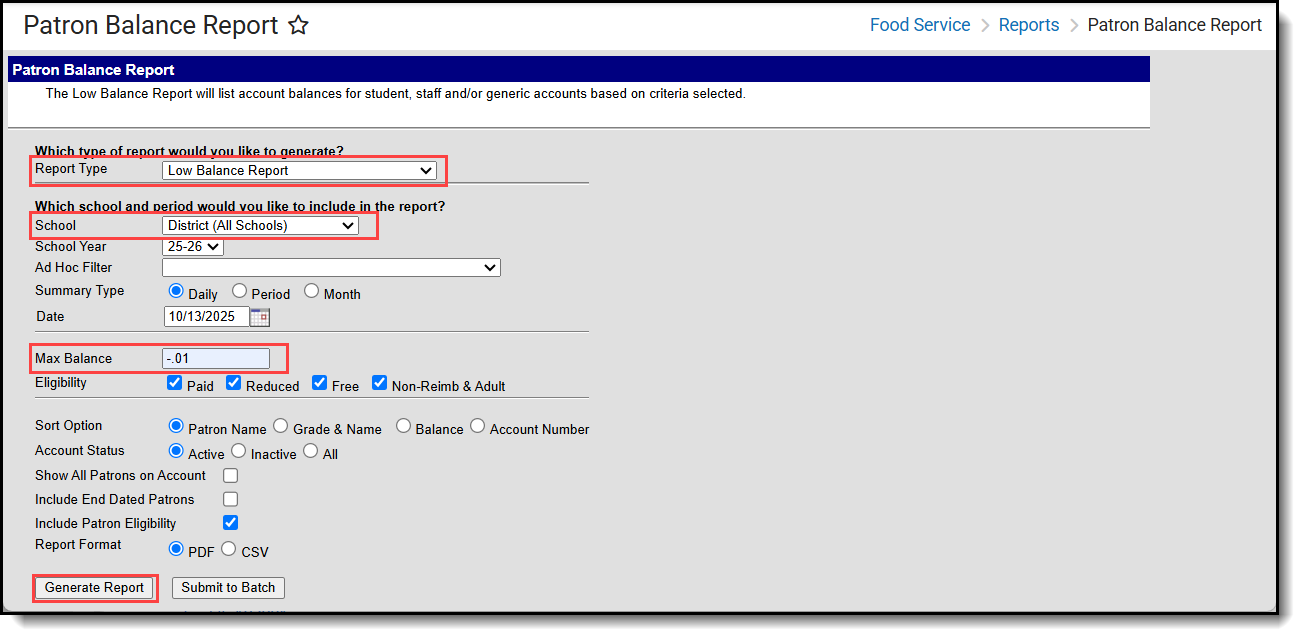Viewport: 1304px width, 640px height.
Task: Click the Date input field
Action: click(206, 317)
